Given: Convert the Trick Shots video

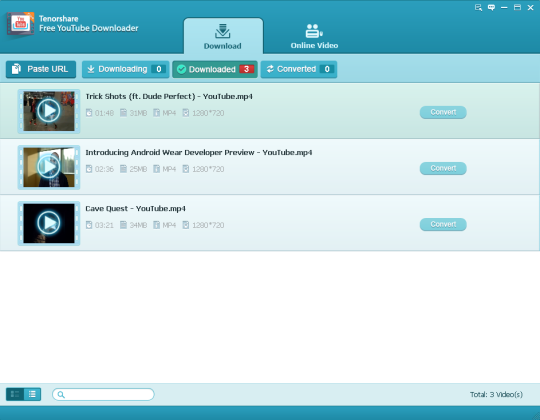Looking at the screenshot, I should point(443,112).
